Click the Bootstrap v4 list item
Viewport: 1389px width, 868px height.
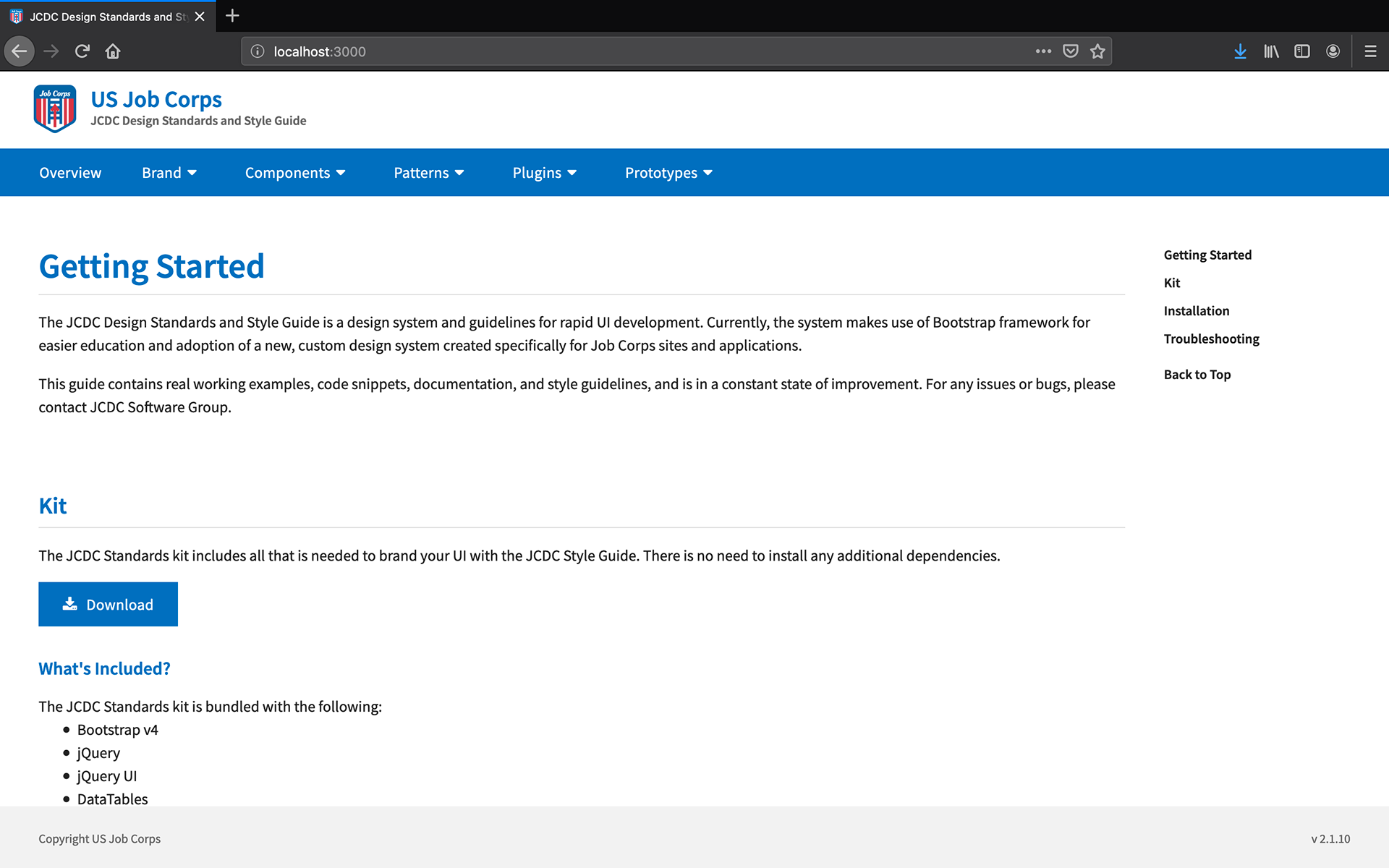click(x=118, y=730)
